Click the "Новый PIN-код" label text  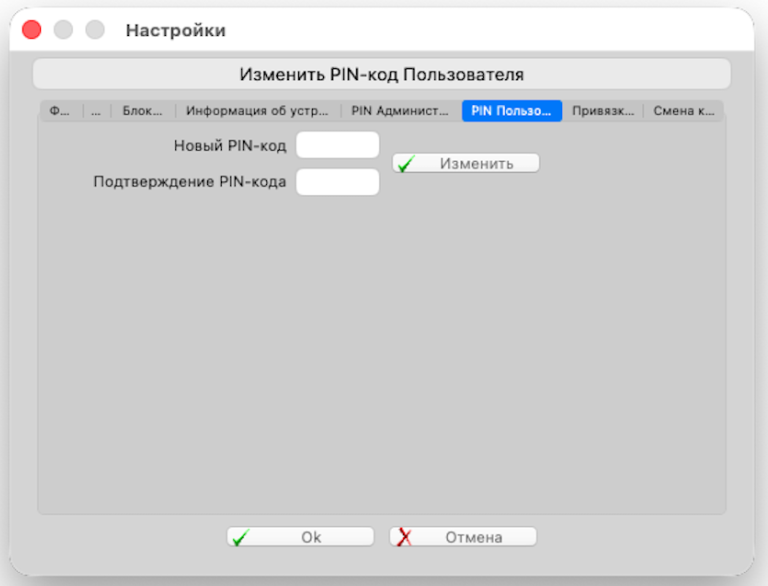(x=230, y=146)
